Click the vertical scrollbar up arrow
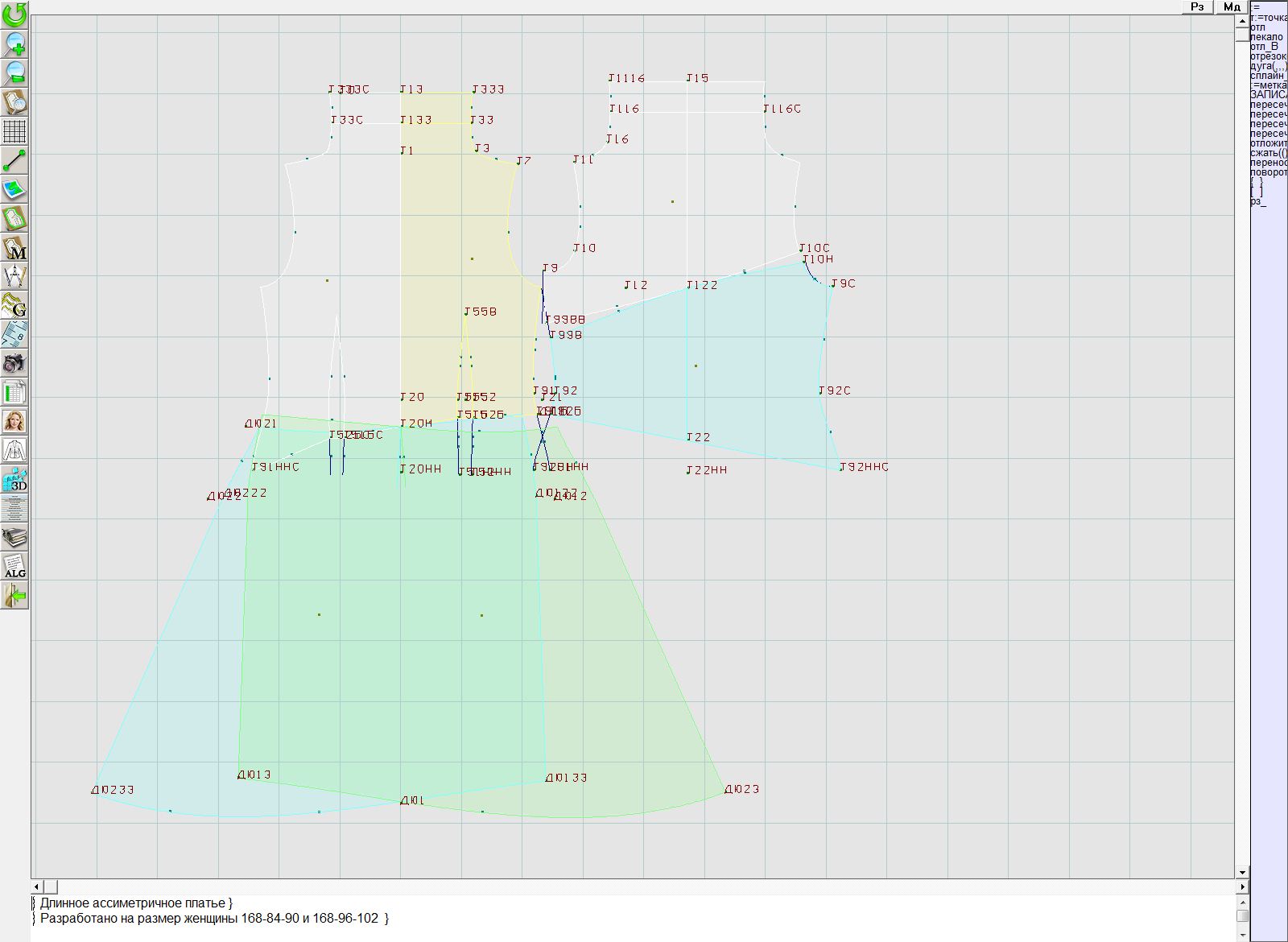 point(1242,20)
